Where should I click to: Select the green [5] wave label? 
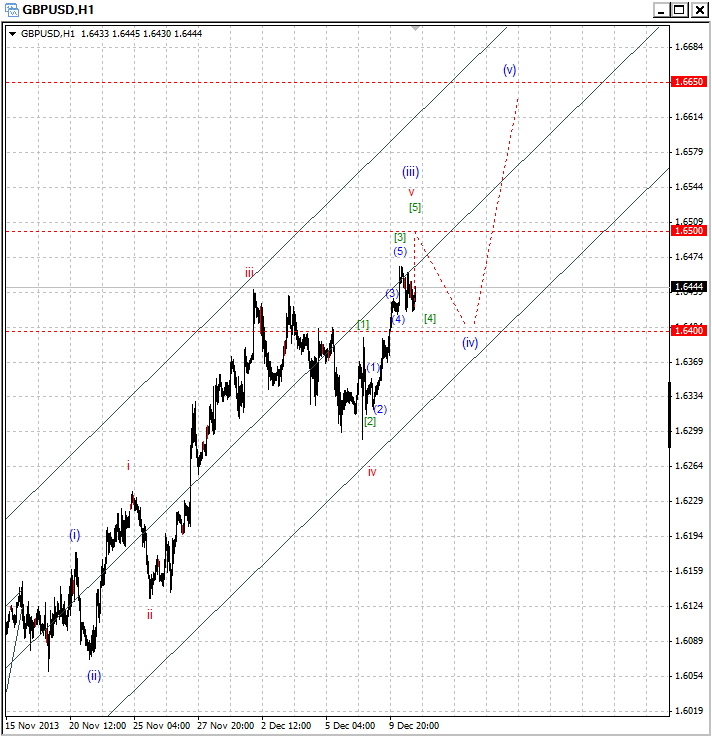click(415, 207)
